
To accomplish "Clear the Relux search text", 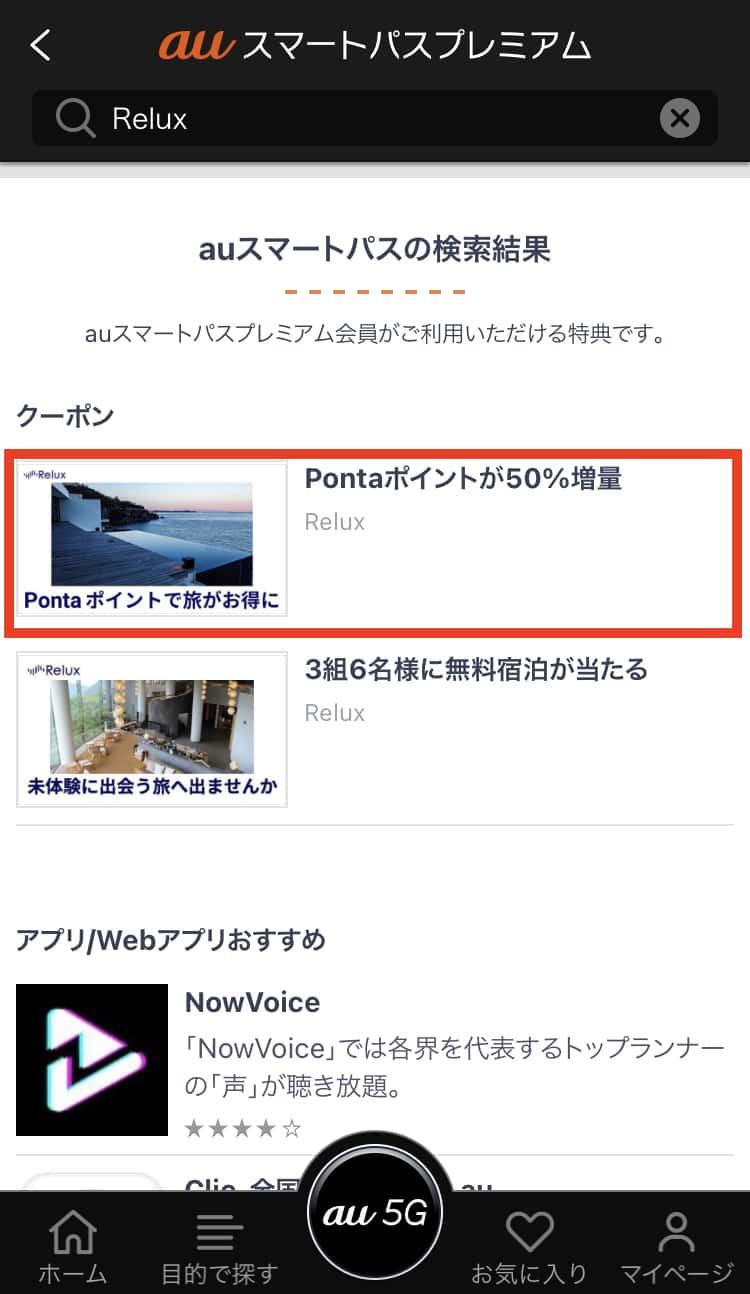I will click(679, 119).
